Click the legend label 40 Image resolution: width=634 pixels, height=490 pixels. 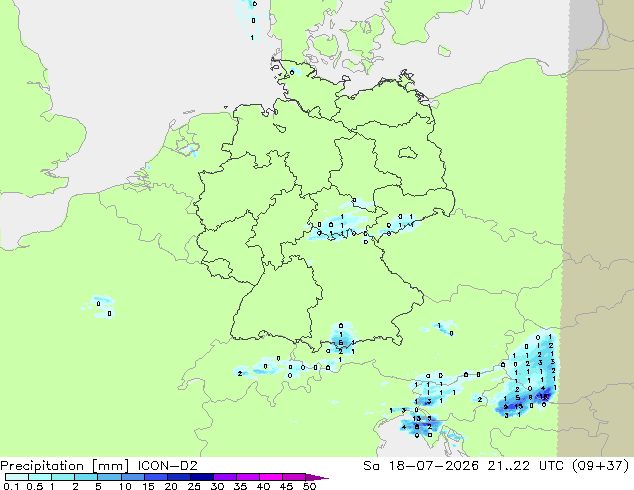pos(264,486)
